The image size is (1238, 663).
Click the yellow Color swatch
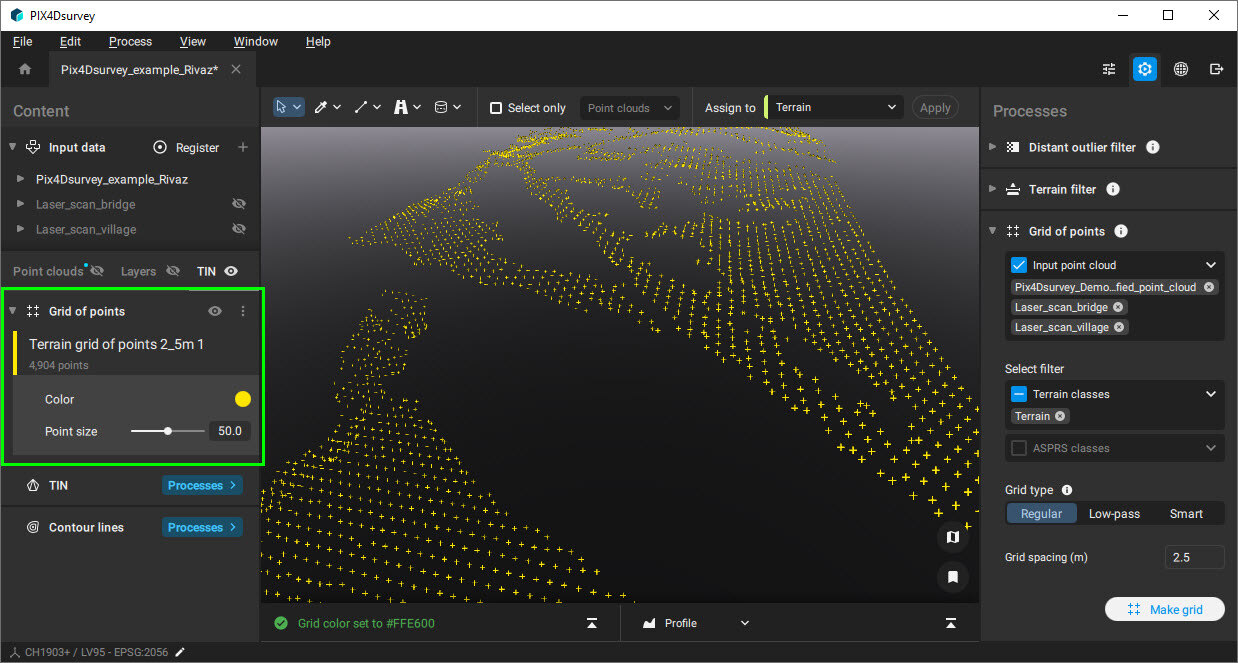(x=243, y=399)
